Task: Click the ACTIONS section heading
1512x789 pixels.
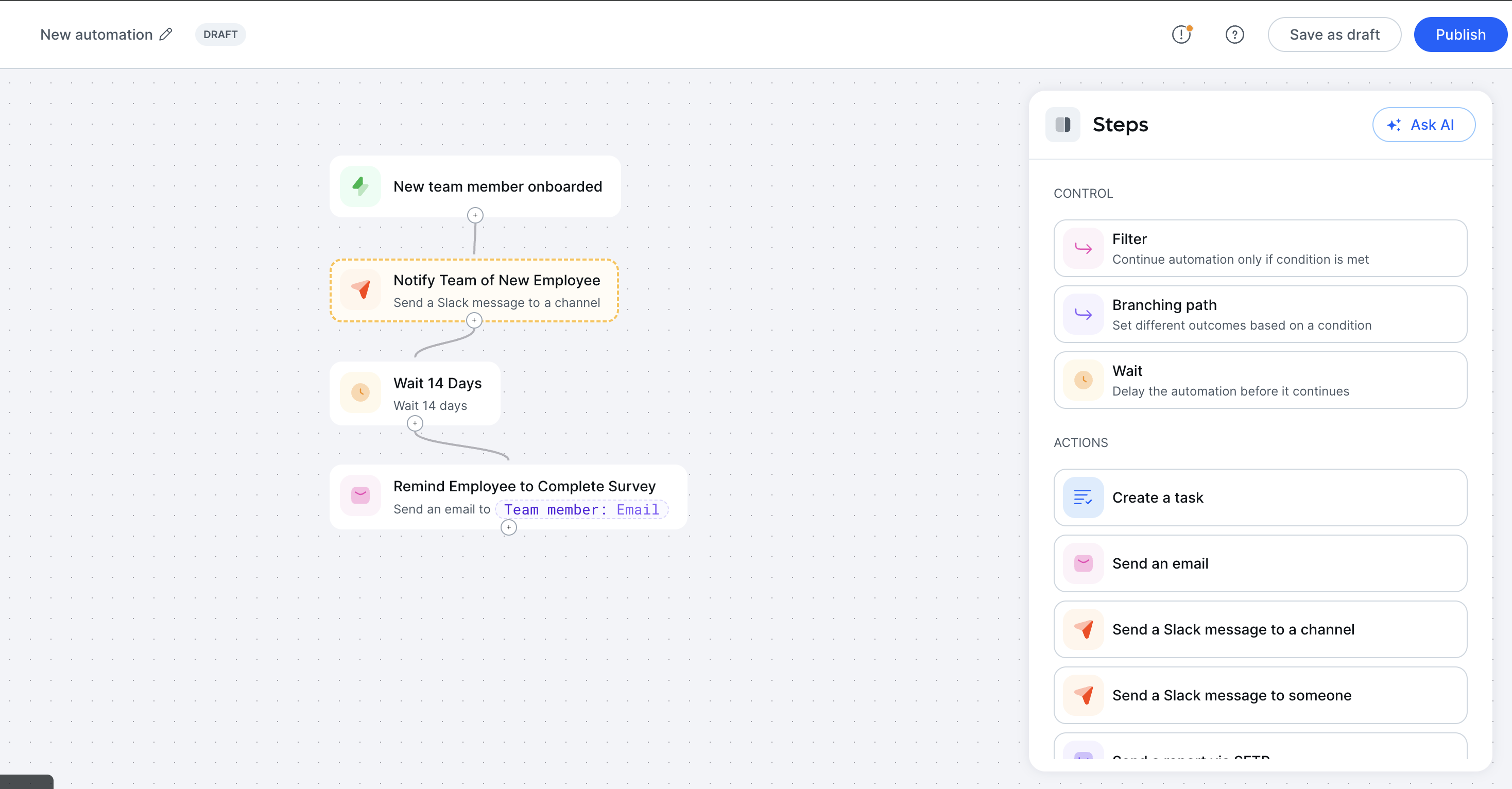Action: (1080, 442)
